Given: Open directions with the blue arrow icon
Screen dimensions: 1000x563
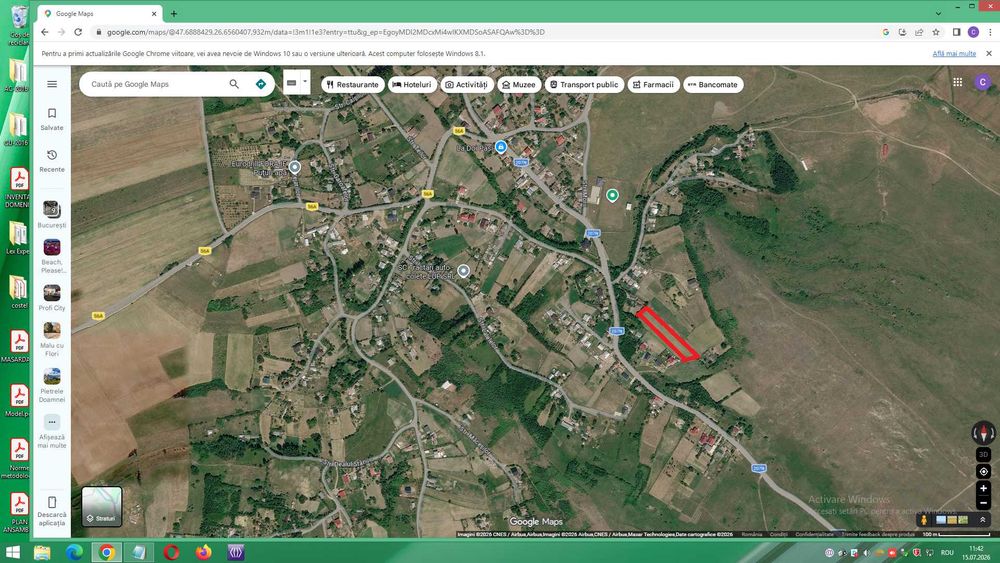Looking at the screenshot, I should pos(260,84).
